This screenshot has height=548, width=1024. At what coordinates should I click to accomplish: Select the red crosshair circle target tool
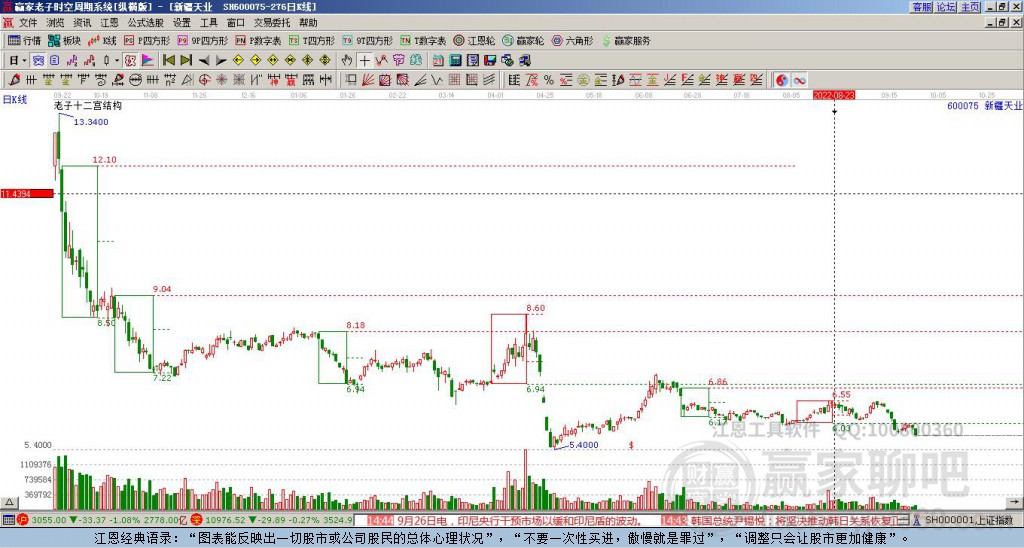204,80
